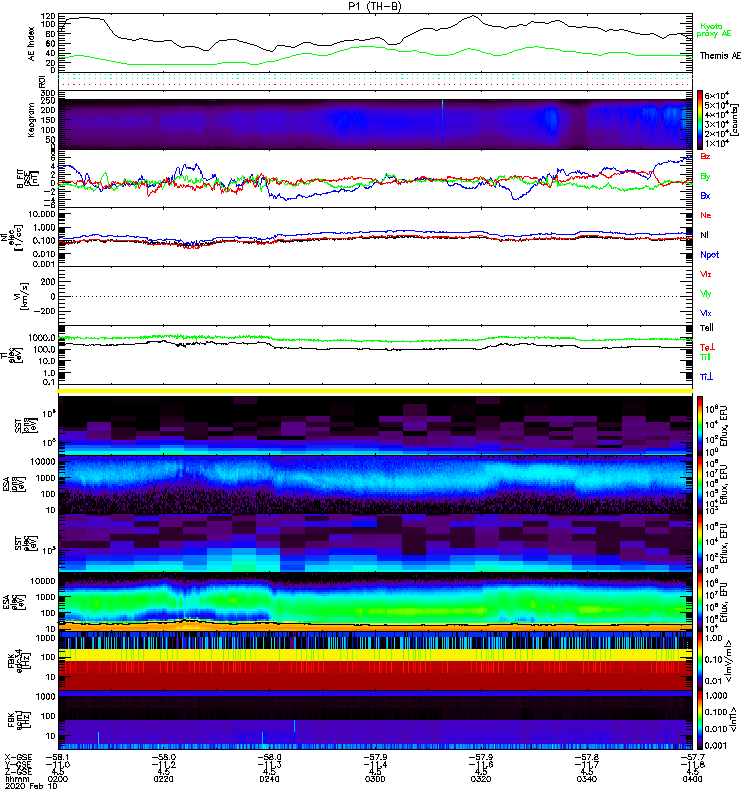Image resolution: width=750 pixels, height=800 pixels.
Task: Click the Keogram counts color bar
Action: [700, 120]
